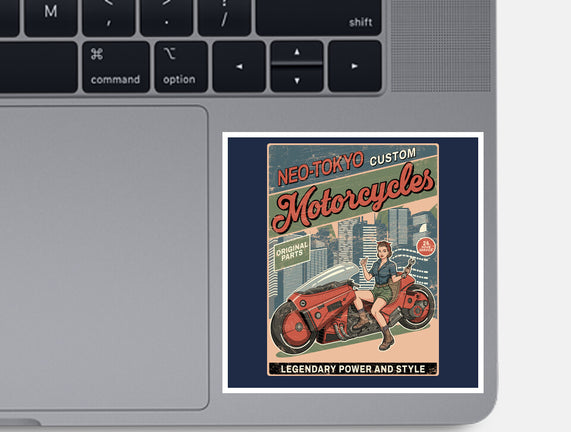This screenshot has height=432, width=571.
Task: Click the M key
Action: [x=51, y=17]
